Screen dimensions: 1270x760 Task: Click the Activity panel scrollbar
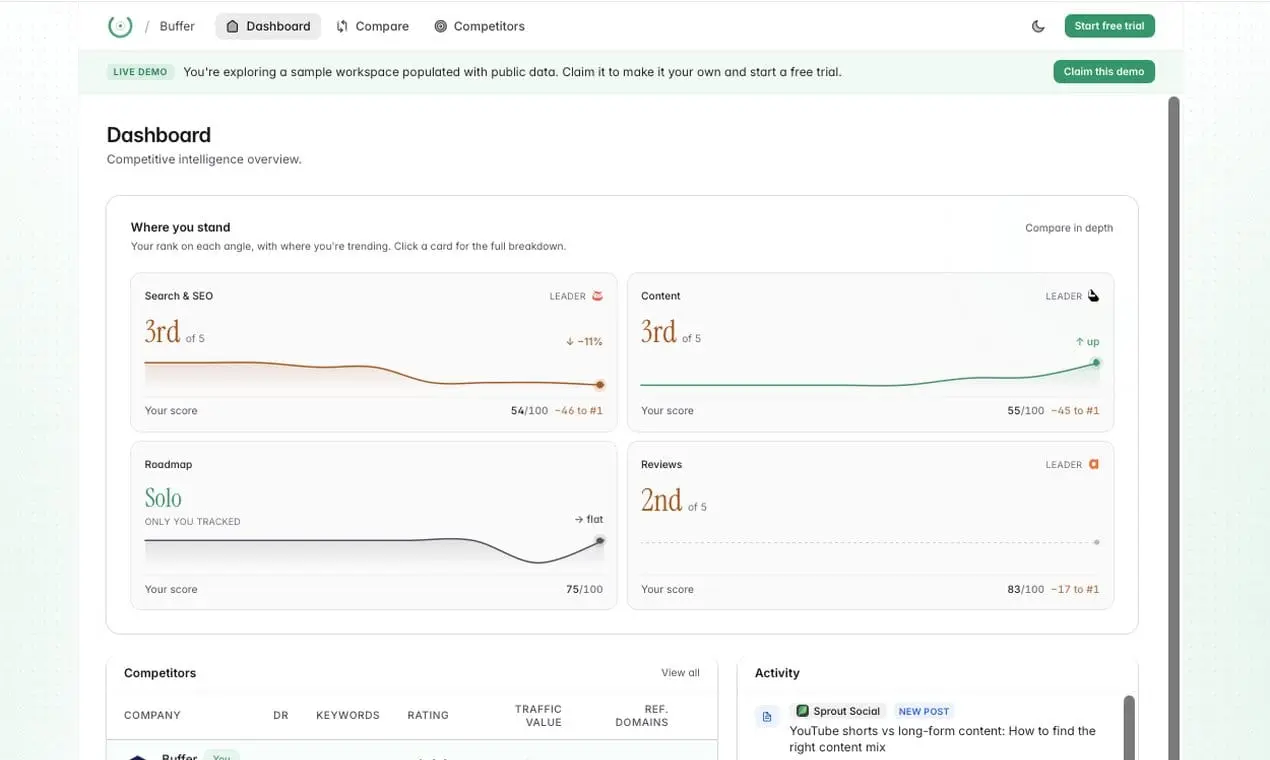1129,728
